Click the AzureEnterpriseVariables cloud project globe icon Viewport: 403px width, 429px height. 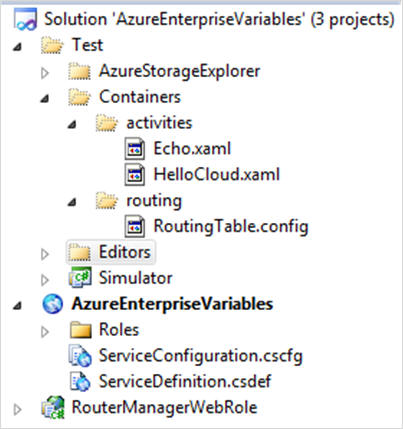pyautogui.click(x=53, y=304)
